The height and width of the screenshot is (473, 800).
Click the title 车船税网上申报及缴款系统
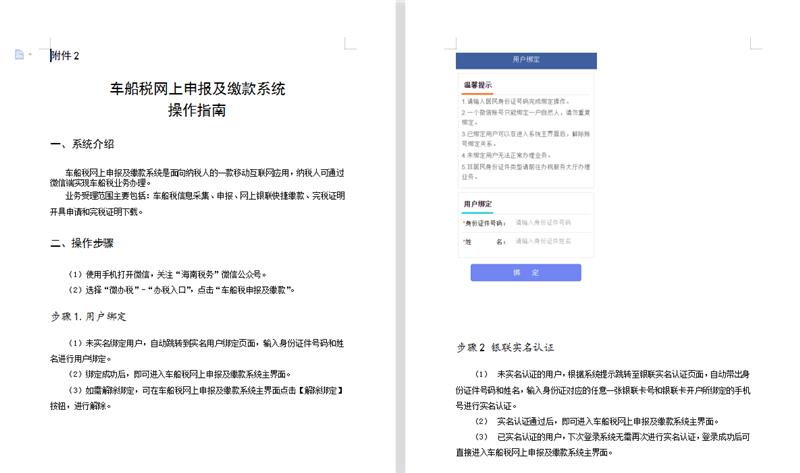[x=197, y=88]
